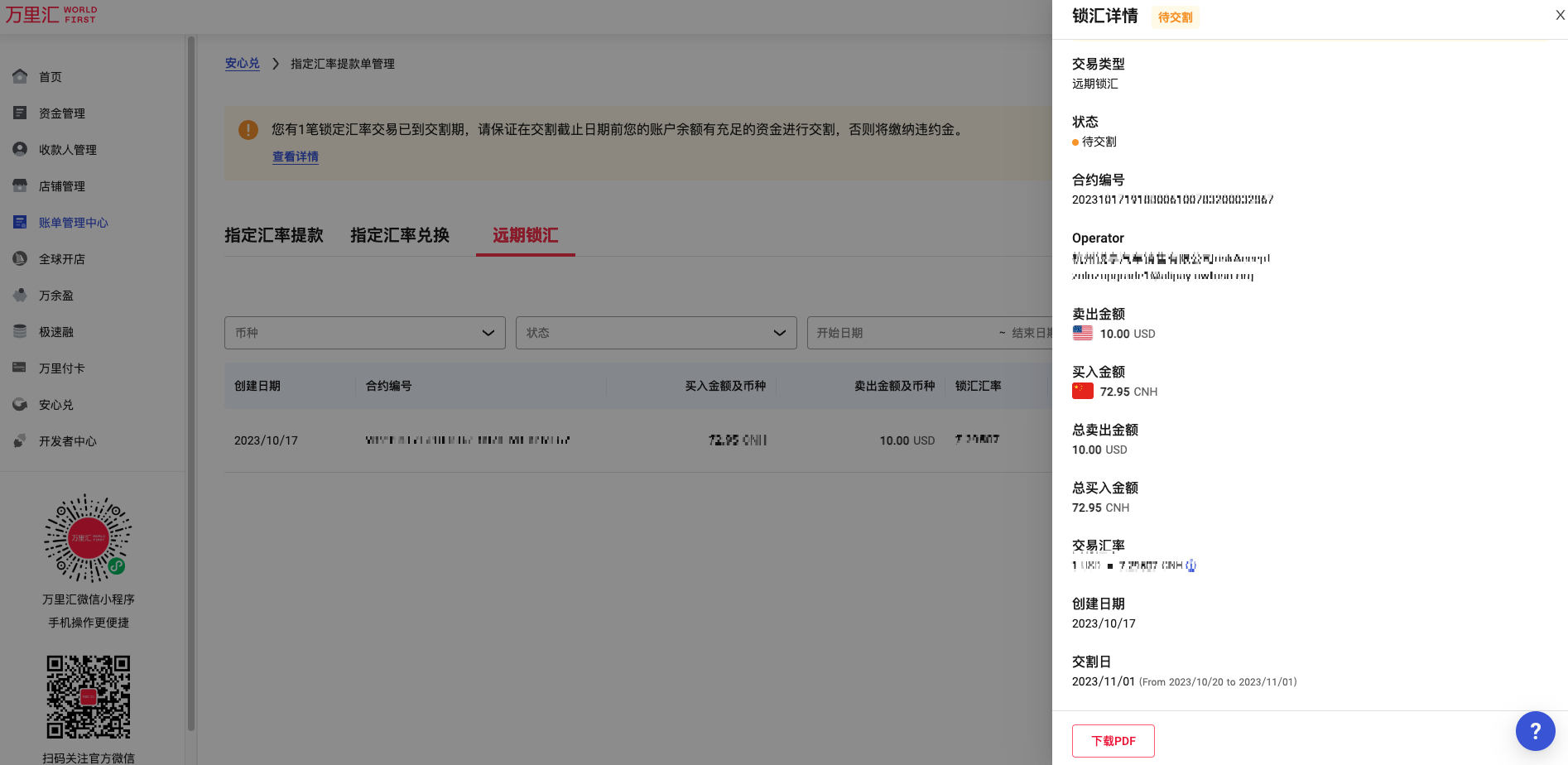The image size is (1568, 765).
Task: Open 资金管理 via its sidebar icon
Action: coord(20,113)
